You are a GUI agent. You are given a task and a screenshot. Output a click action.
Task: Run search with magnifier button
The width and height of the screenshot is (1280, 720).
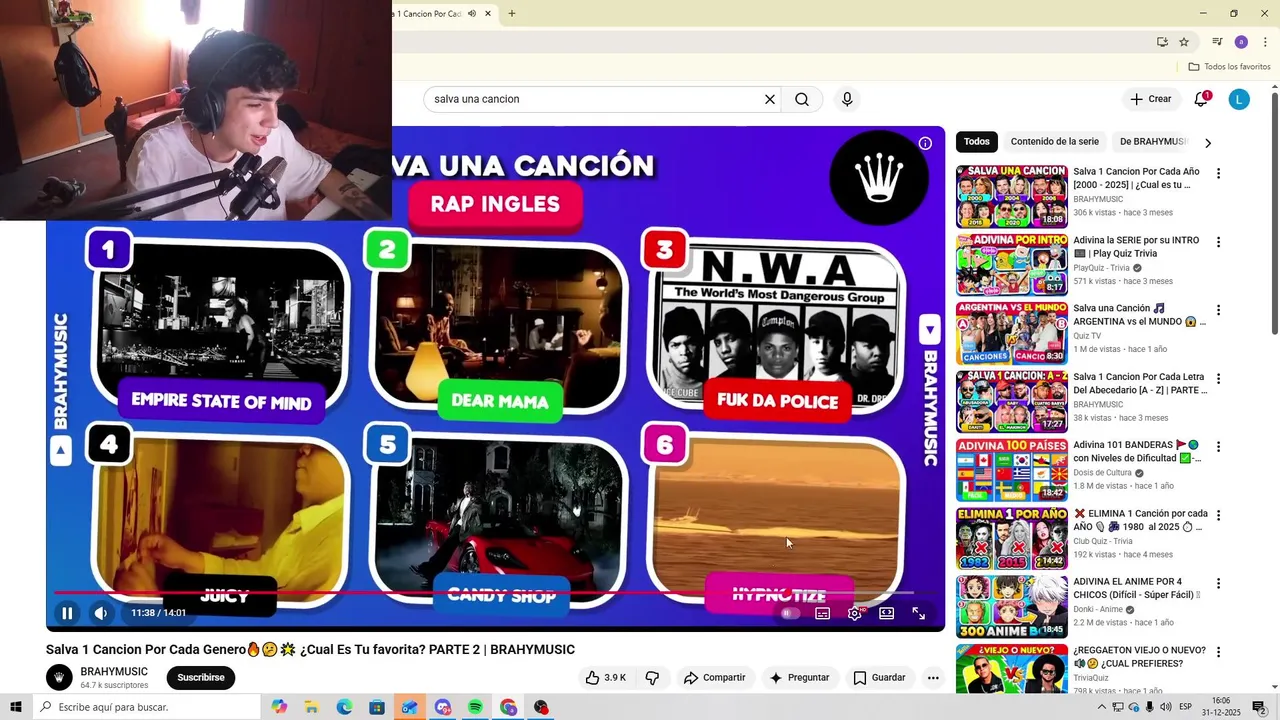(802, 99)
